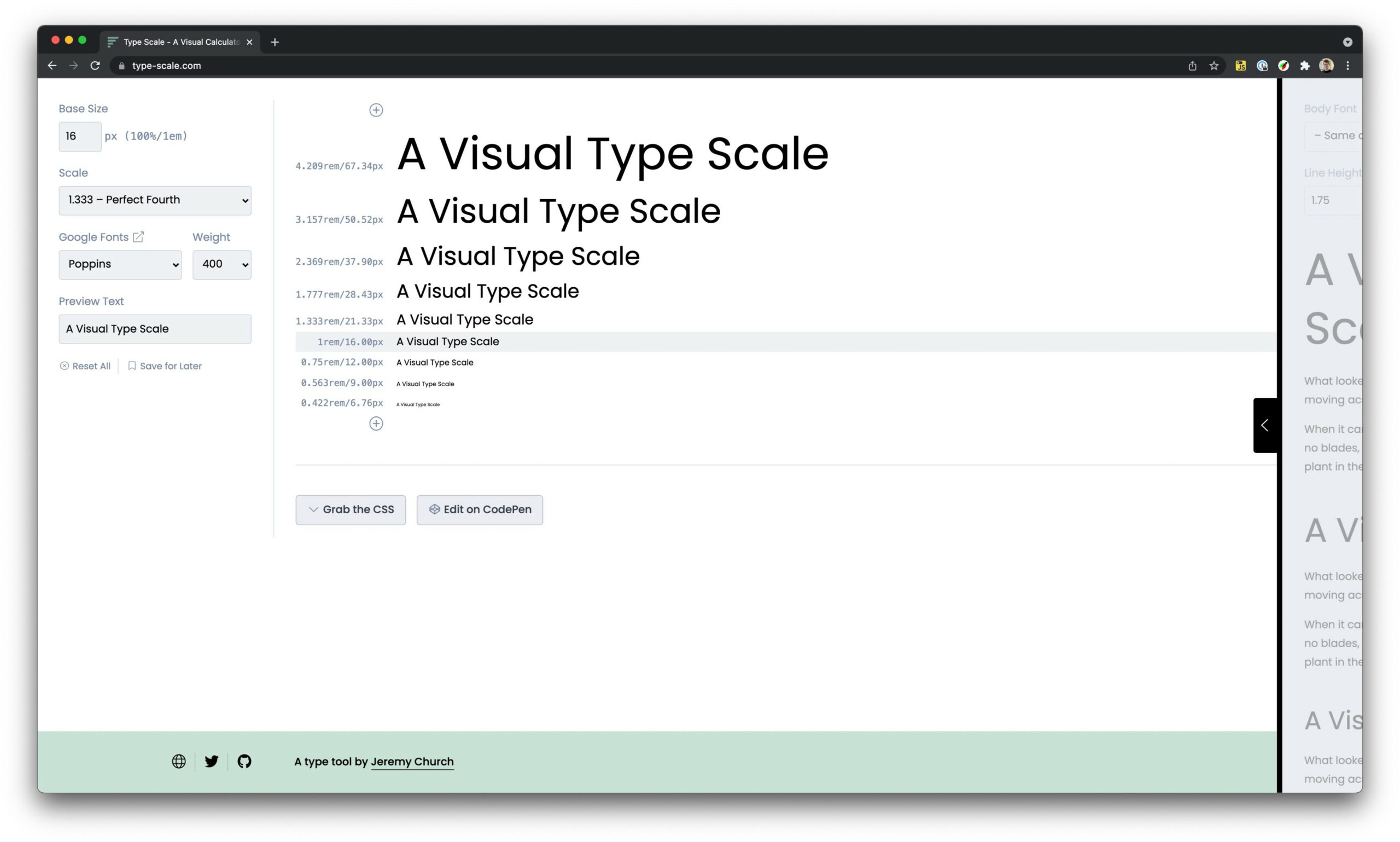
Task: Click the Base Size input field
Action: pyautogui.click(x=80, y=136)
